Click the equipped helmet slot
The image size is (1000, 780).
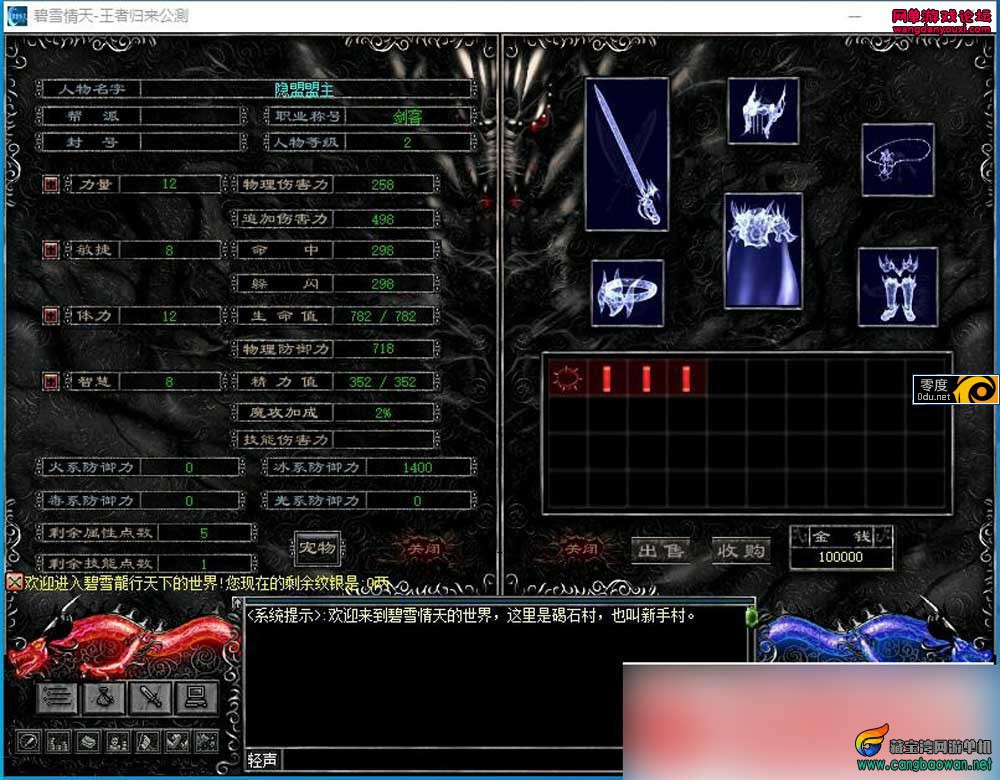tap(763, 111)
